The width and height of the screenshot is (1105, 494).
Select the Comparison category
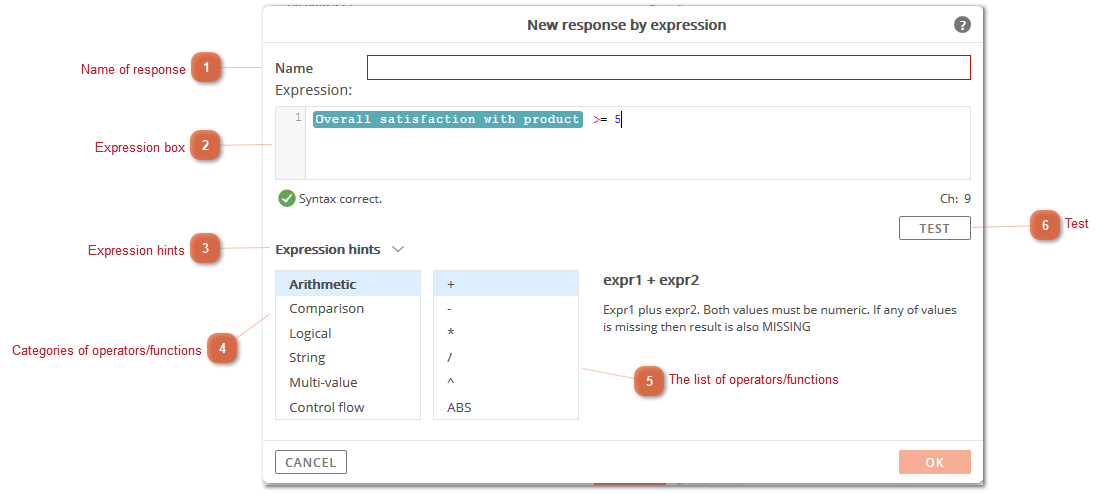click(x=348, y=309)
